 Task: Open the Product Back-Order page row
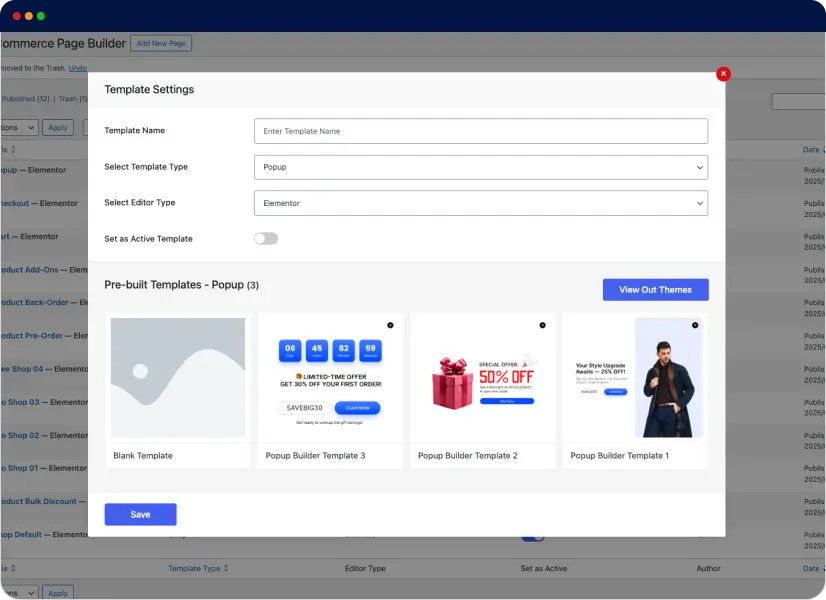coord(44,302)
